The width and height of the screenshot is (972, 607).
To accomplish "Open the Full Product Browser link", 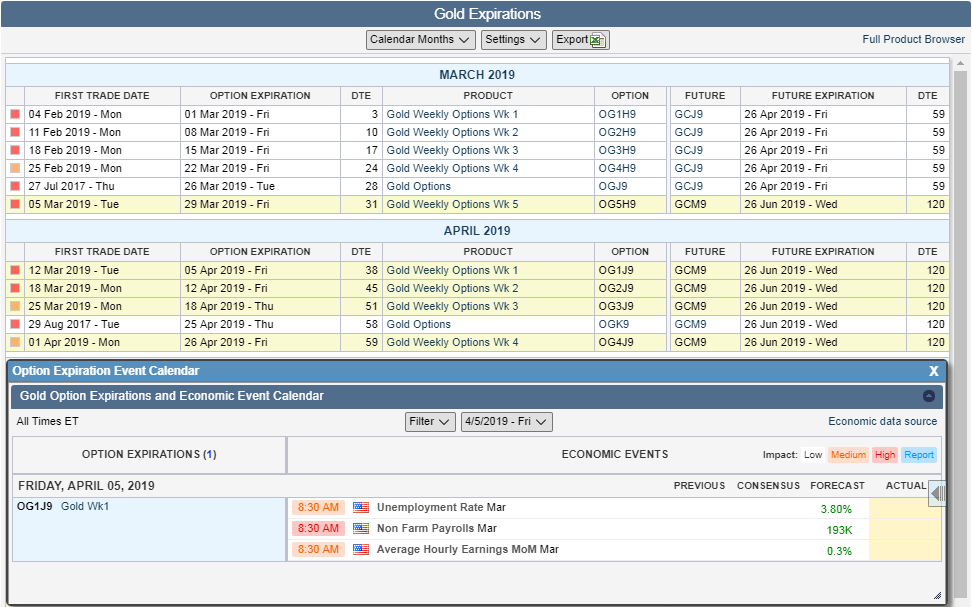I will coord(913,40).
